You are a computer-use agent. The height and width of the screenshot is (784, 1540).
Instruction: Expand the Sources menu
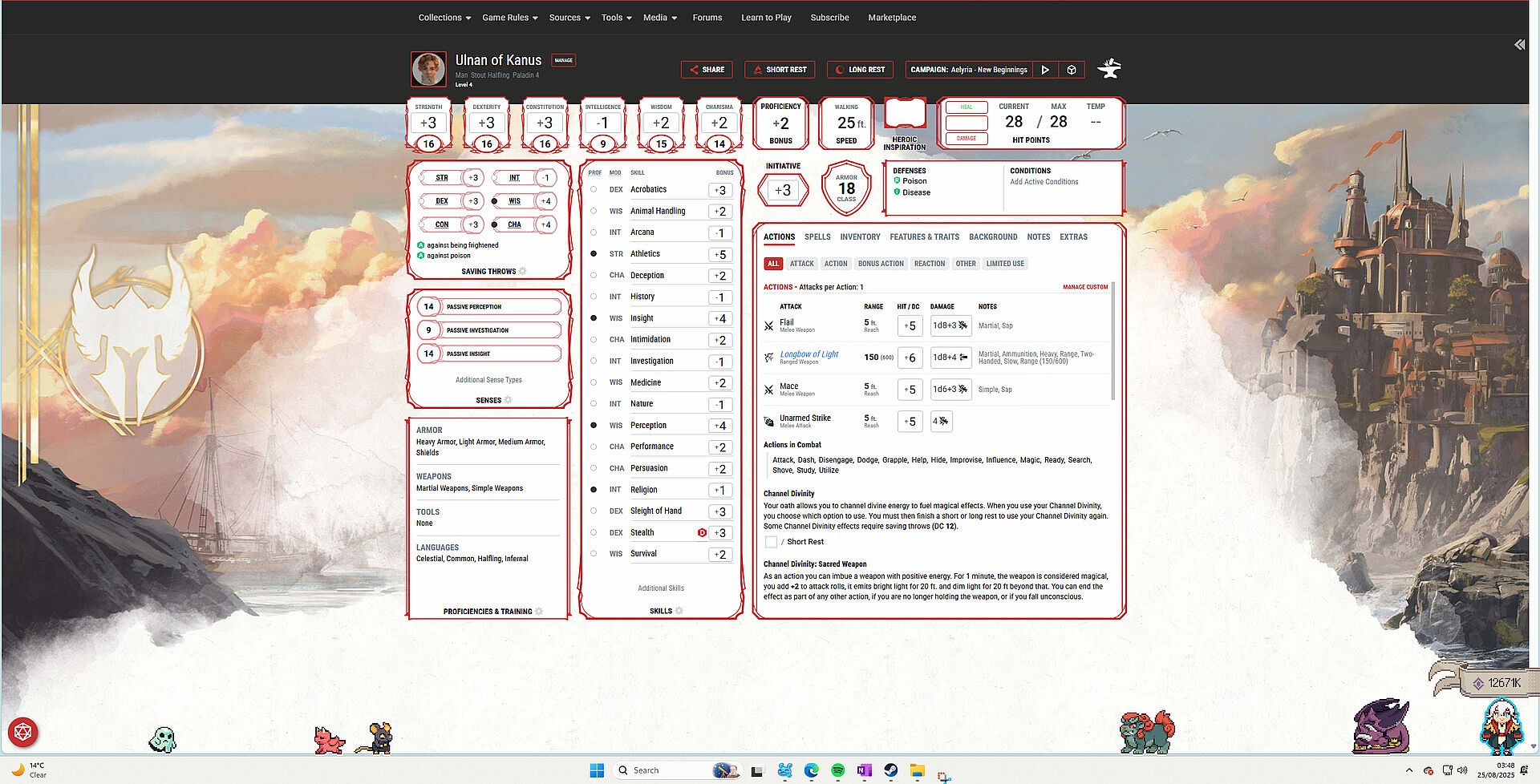coord(569,18)
